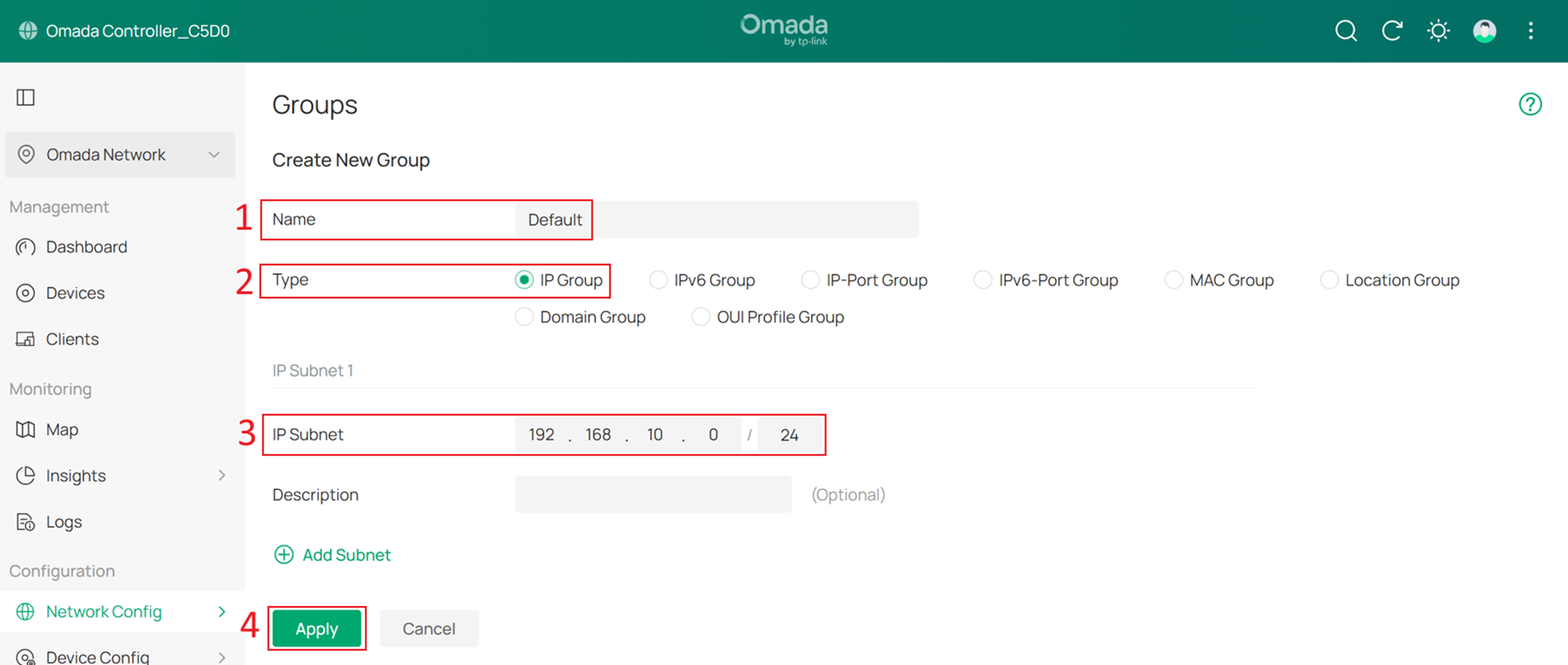Click the third IP octet field 10
1568x665 pixels.
[655, 434]
